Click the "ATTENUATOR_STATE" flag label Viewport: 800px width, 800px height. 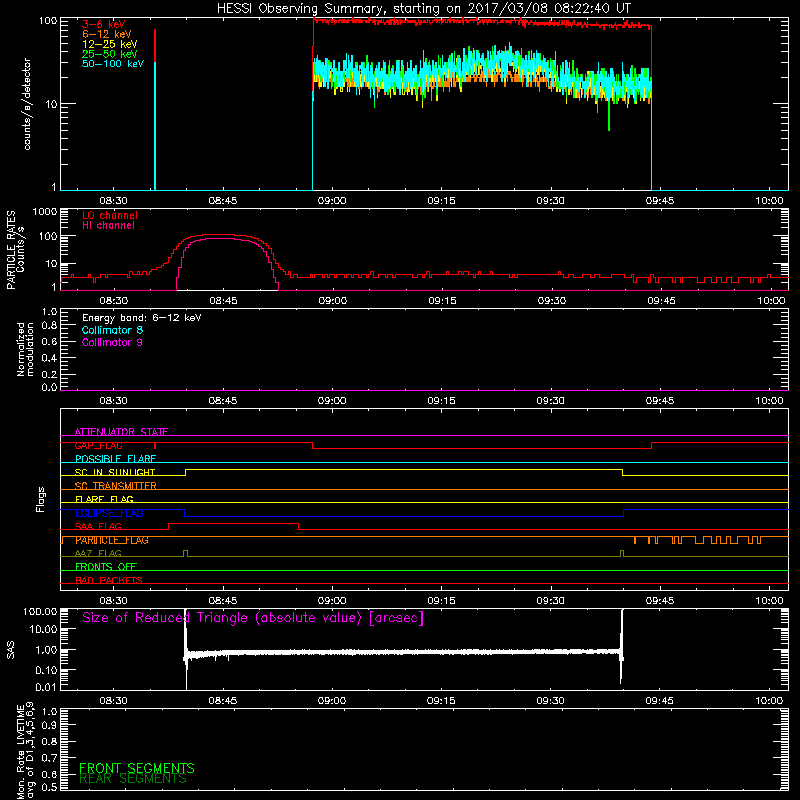(121, 432)
